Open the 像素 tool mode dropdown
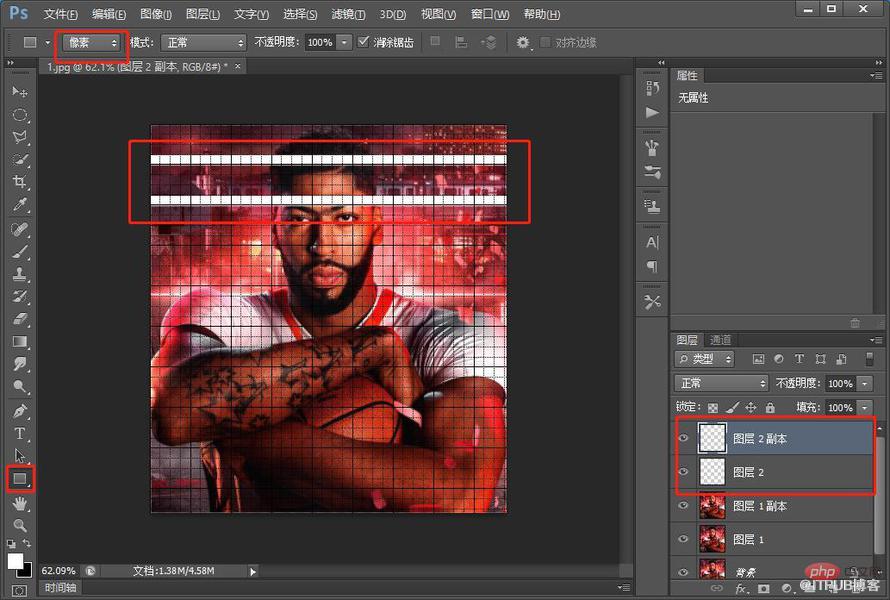 (x=92, y=43)
